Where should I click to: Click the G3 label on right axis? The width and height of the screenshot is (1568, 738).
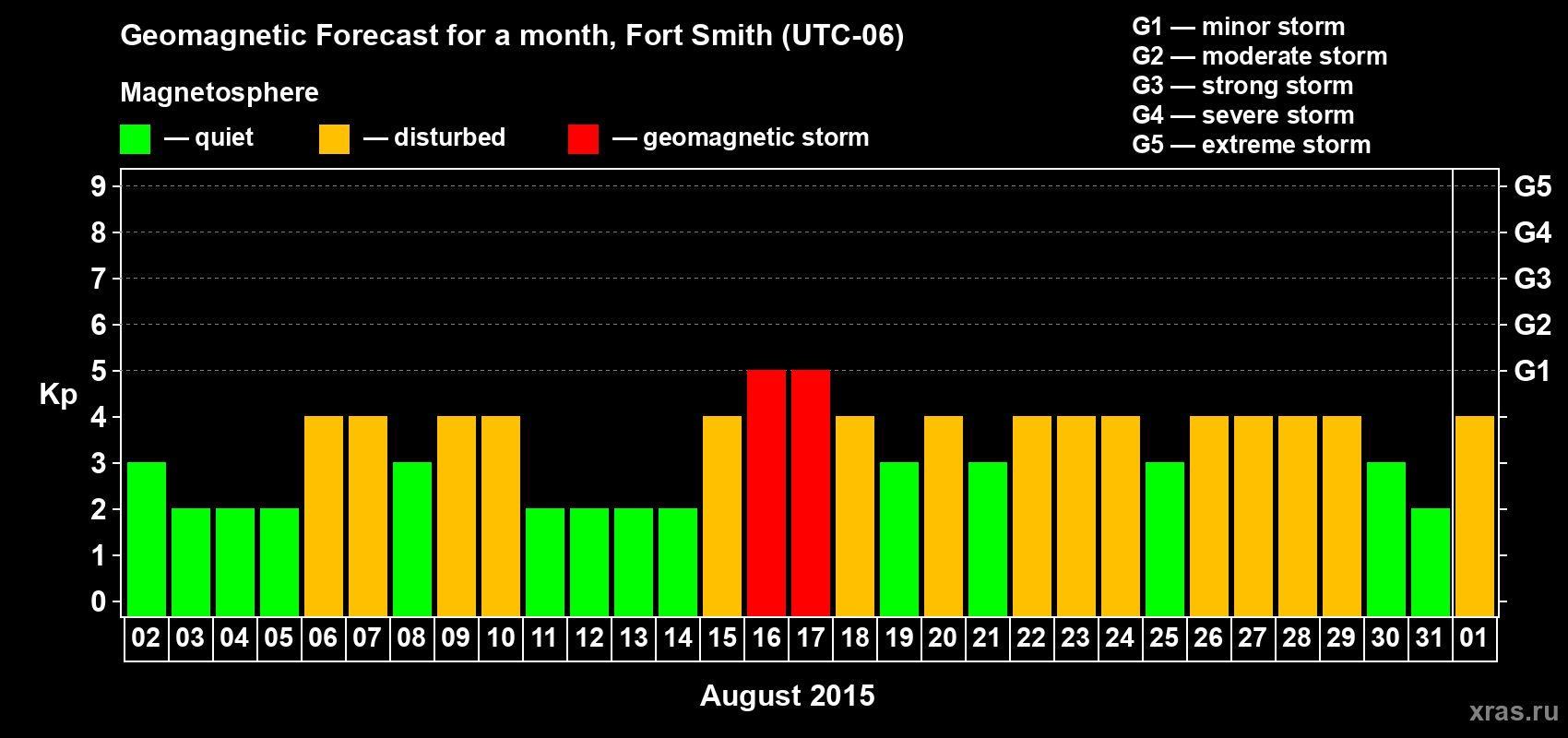tap(1533, 279)
